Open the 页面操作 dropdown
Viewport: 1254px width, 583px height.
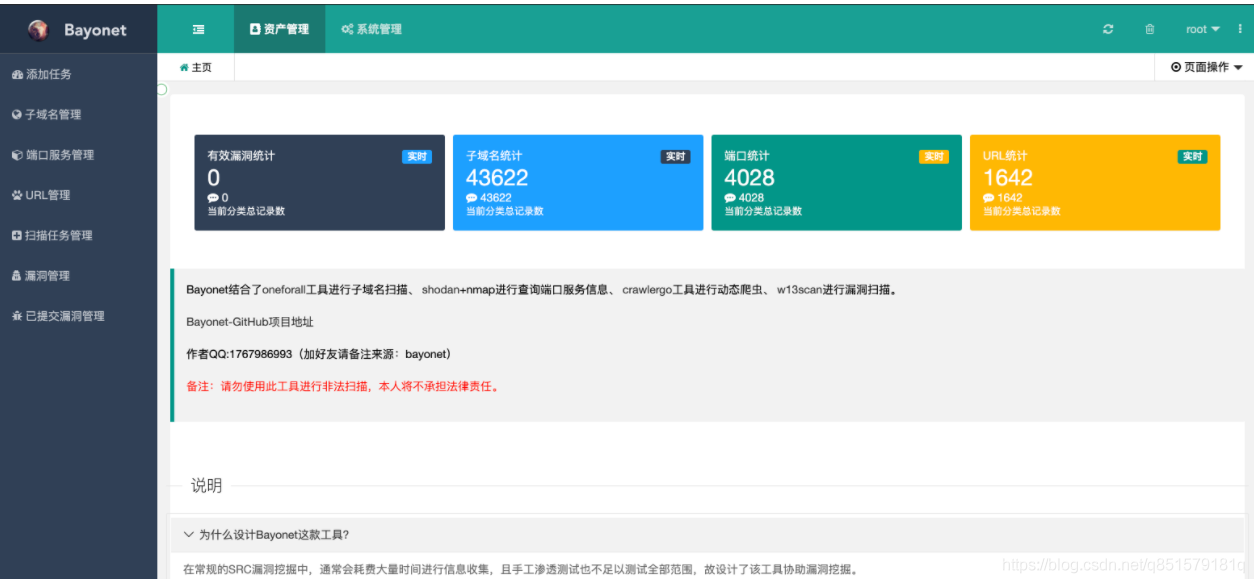tap(1206, 67)
